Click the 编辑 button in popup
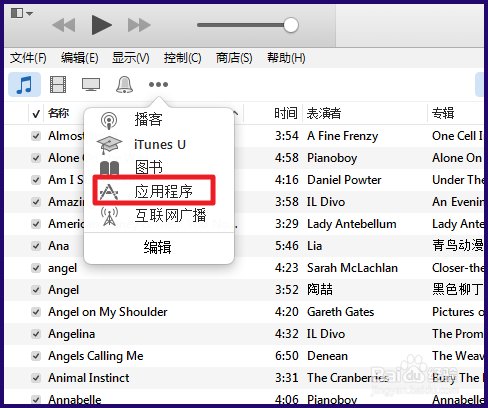The width and height of the screenshot is (488, 408). point(157,247)
